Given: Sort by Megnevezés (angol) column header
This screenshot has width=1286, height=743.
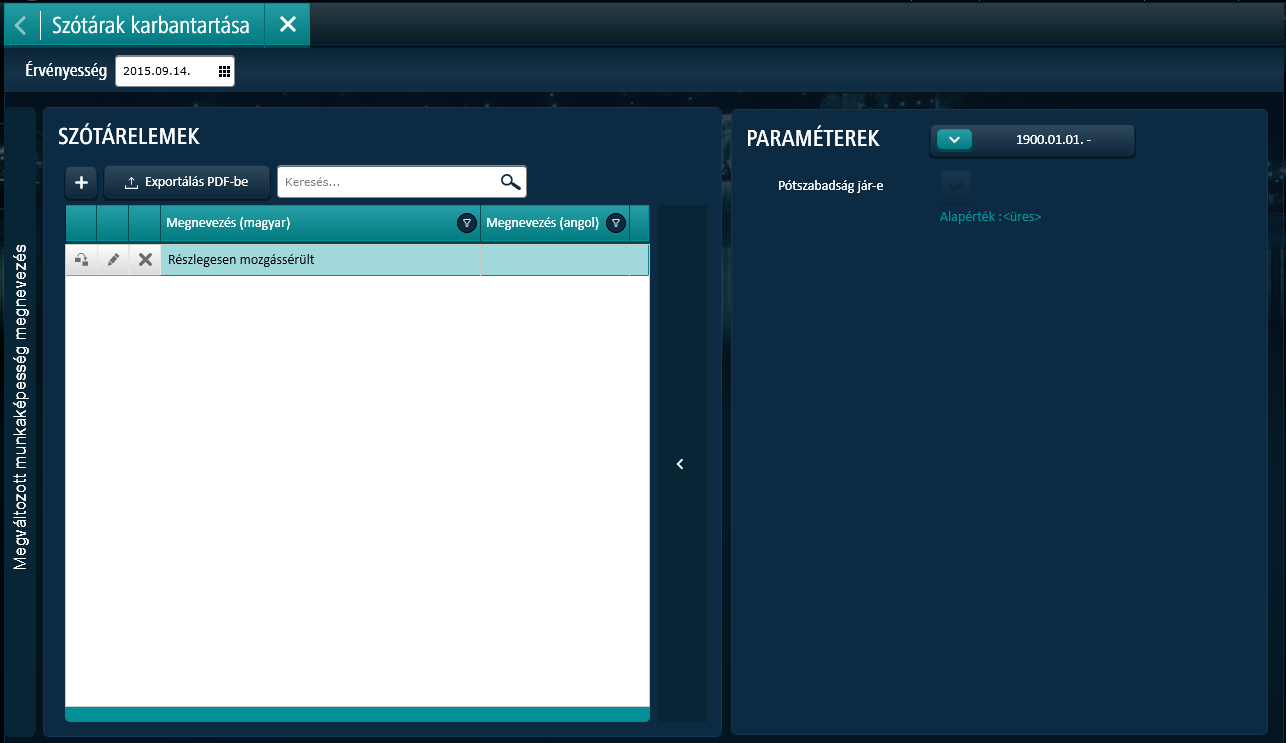Looking at the screenshot, I should [x=541, y=223].
